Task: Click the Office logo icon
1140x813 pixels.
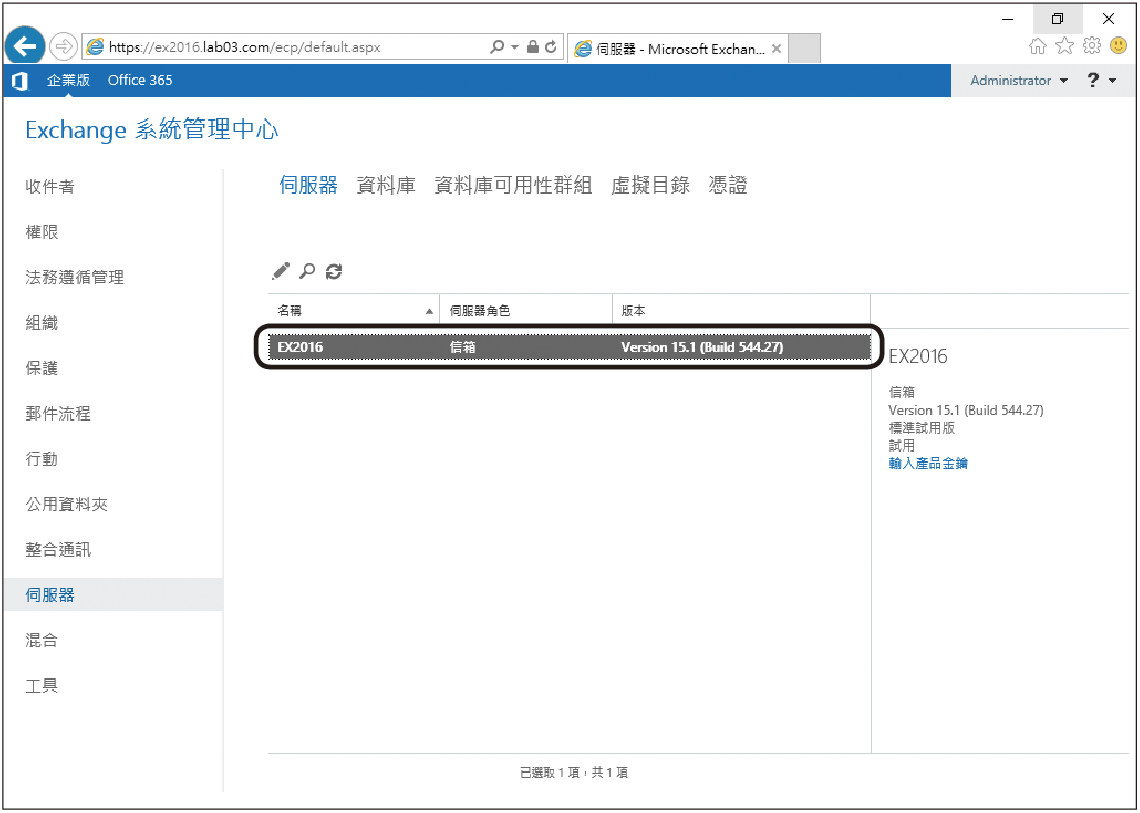Action: click(20, 81)
